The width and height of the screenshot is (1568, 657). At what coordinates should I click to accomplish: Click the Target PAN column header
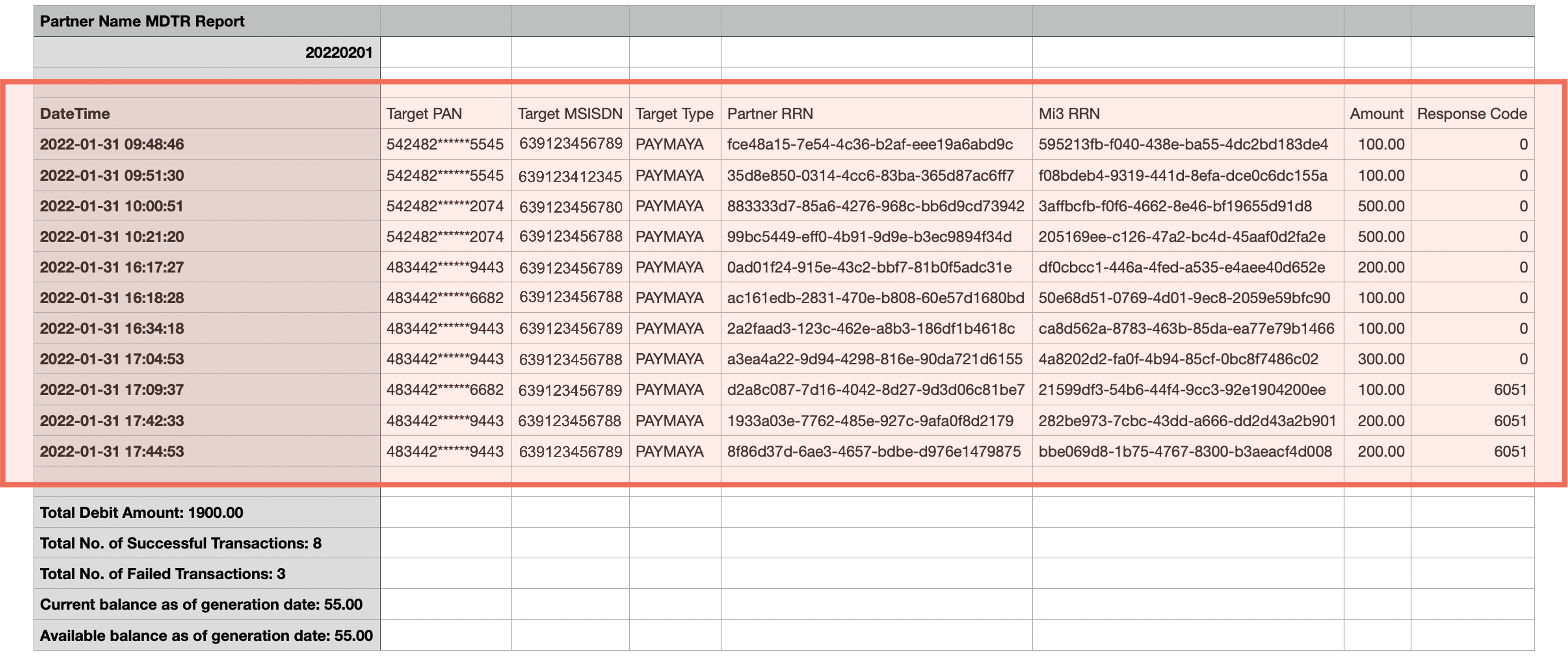424,114
